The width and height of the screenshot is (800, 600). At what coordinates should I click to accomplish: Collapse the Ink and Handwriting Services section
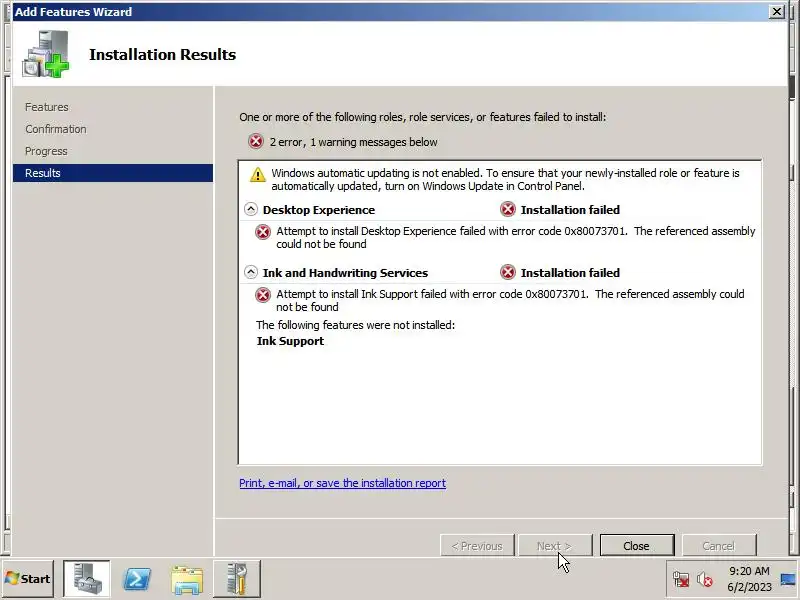click(x=251, y=272)
